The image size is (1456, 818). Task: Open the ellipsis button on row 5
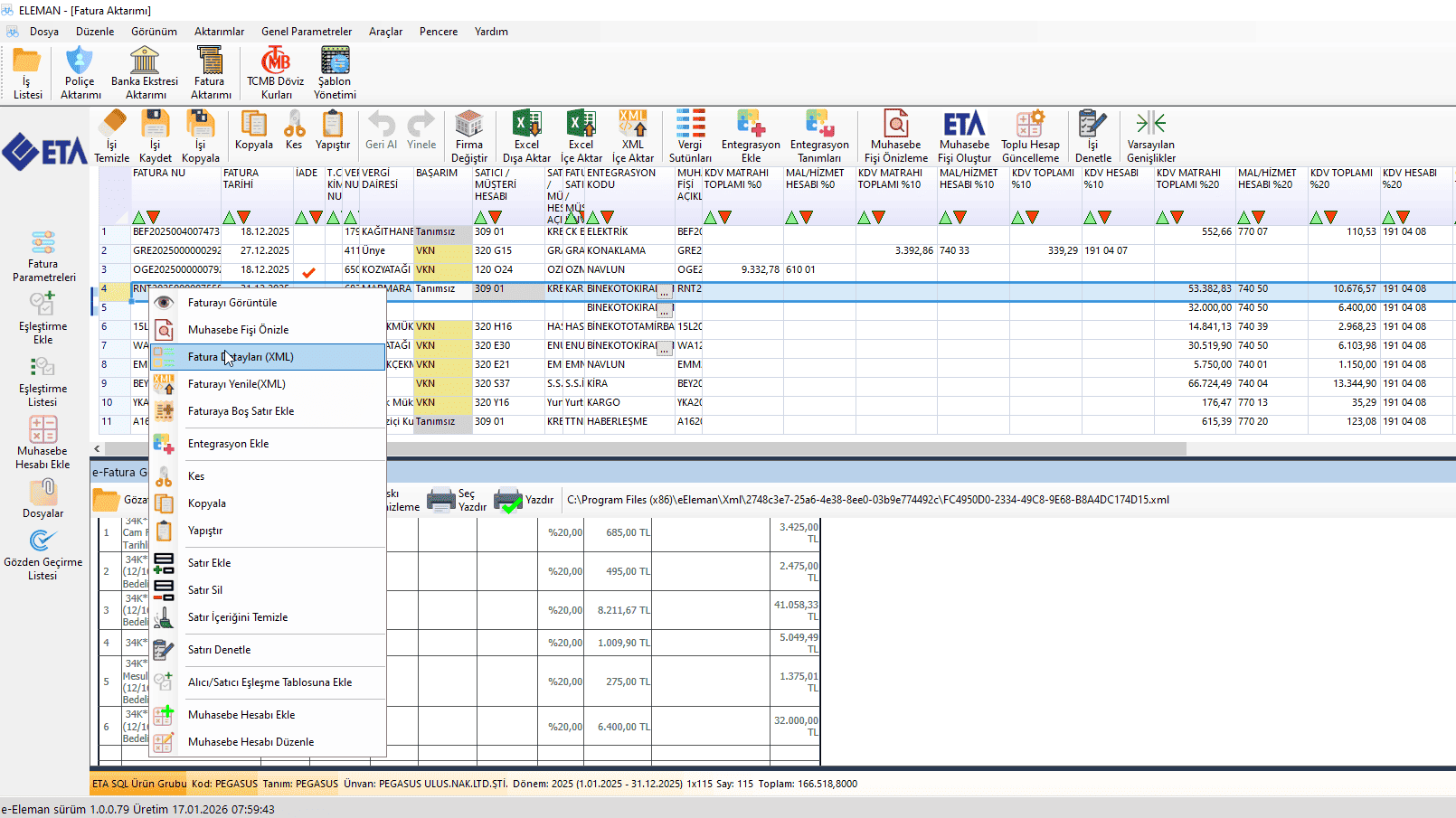pos(665,310)
